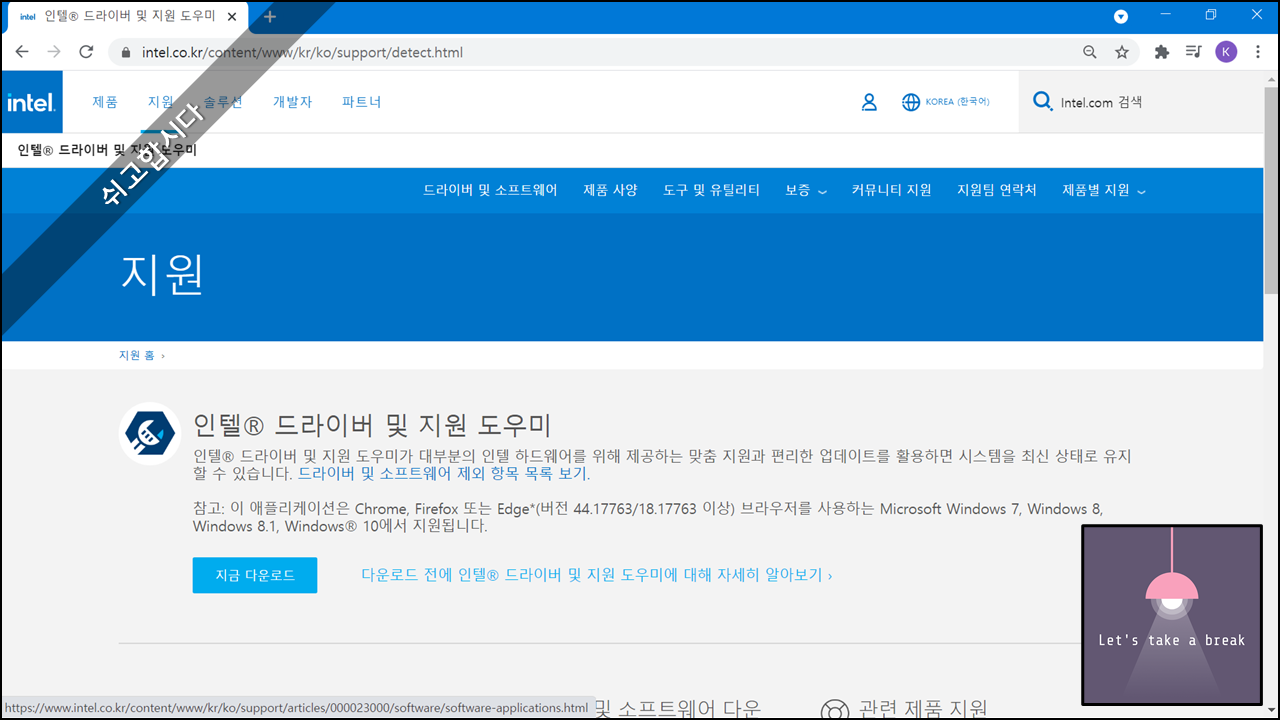Image resolution: width=1280 pixels, height=720 pixels.
Task: Open a new tab with plus button
Action: tap(270, 17)
